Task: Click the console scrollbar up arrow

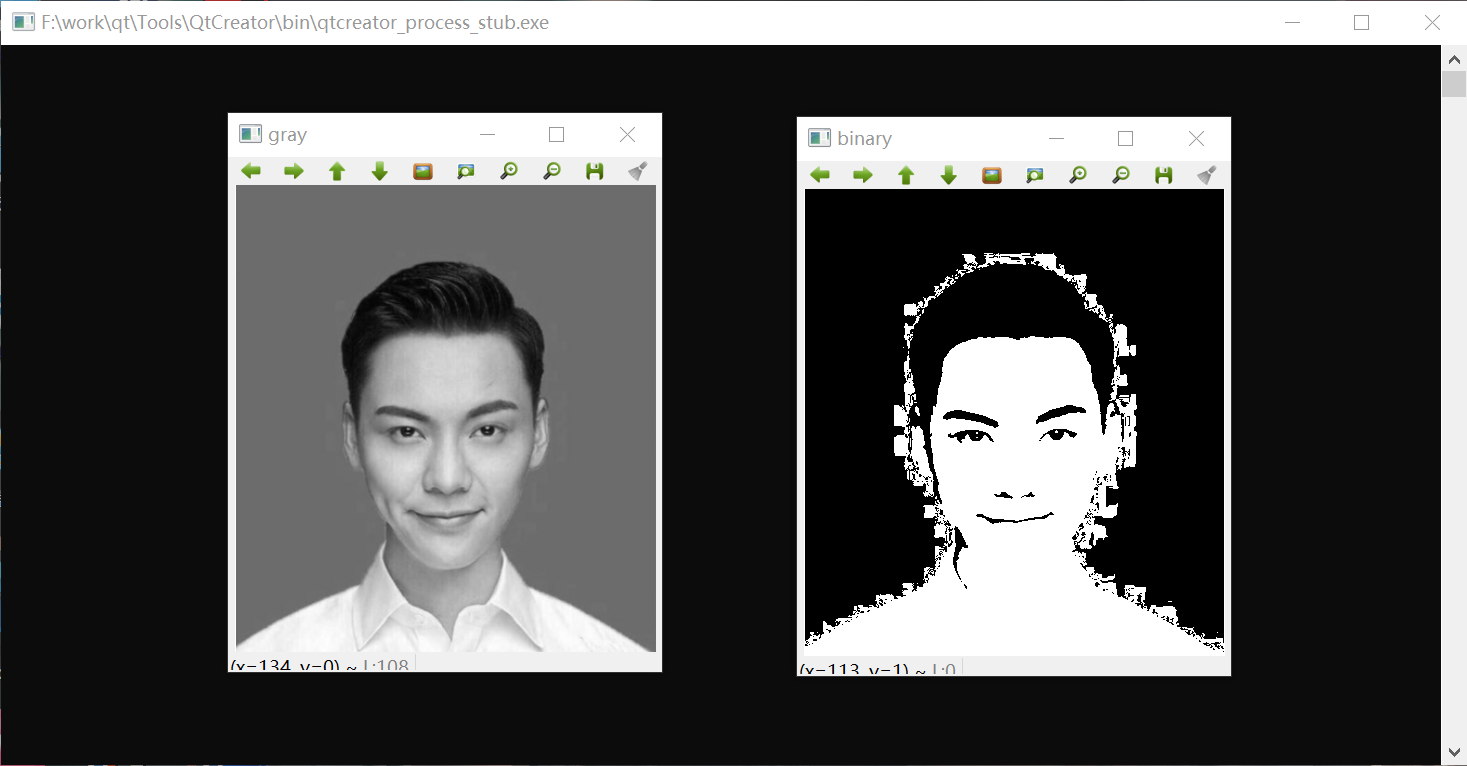Action: [1454, 59]
